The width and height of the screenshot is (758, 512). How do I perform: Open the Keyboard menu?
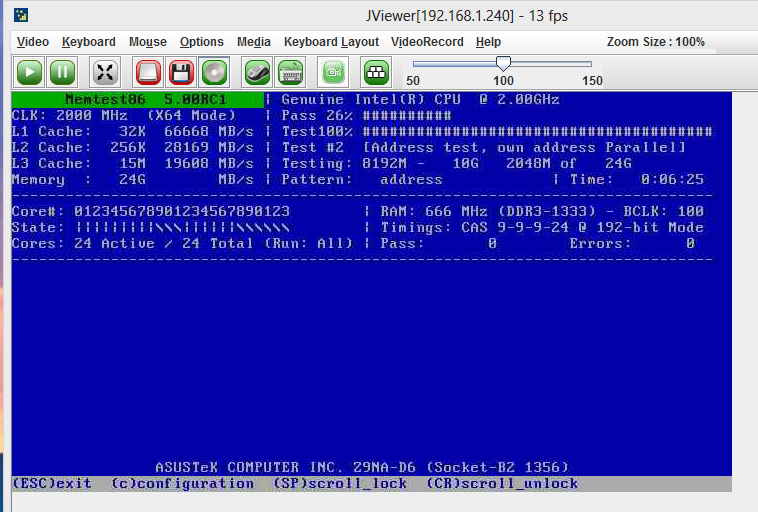tap(88, 42)
